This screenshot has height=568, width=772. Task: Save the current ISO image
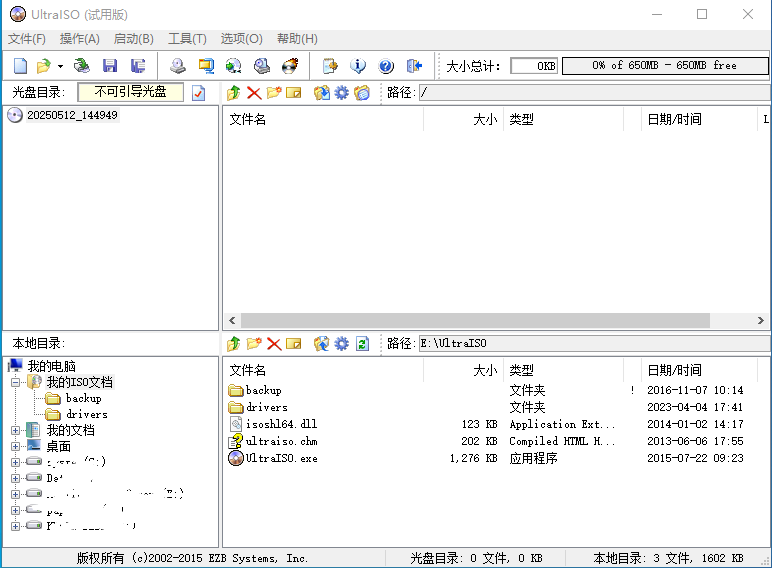pos(110,65)
